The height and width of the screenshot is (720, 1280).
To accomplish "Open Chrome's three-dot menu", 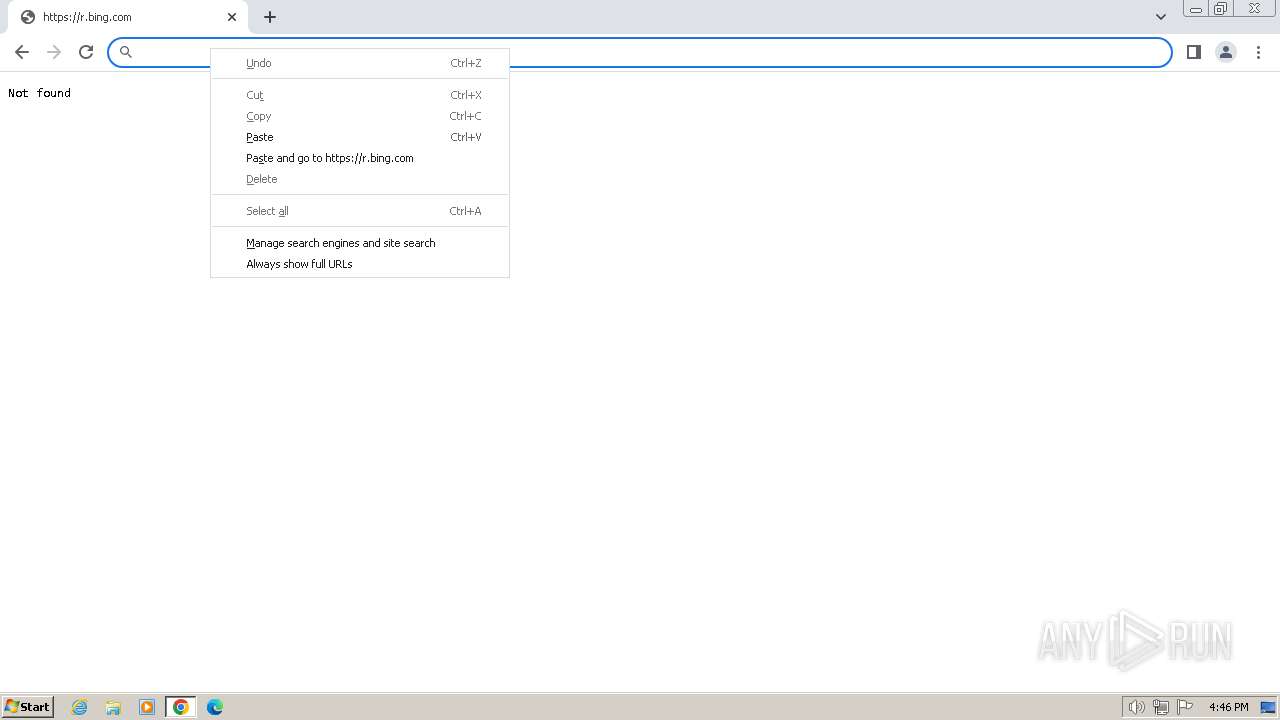I will pos(1258,52).
